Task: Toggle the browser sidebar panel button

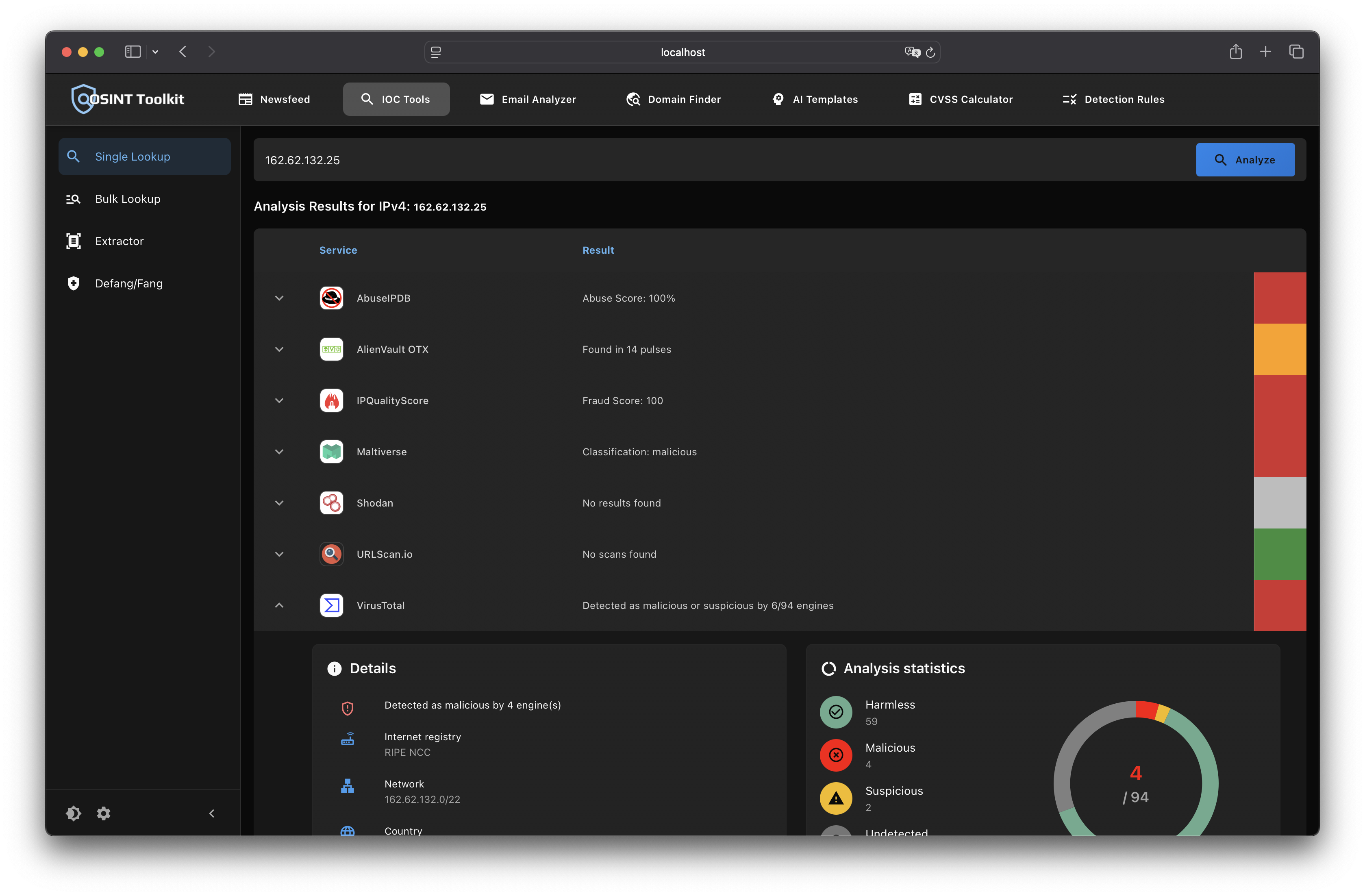Action: 133,52
